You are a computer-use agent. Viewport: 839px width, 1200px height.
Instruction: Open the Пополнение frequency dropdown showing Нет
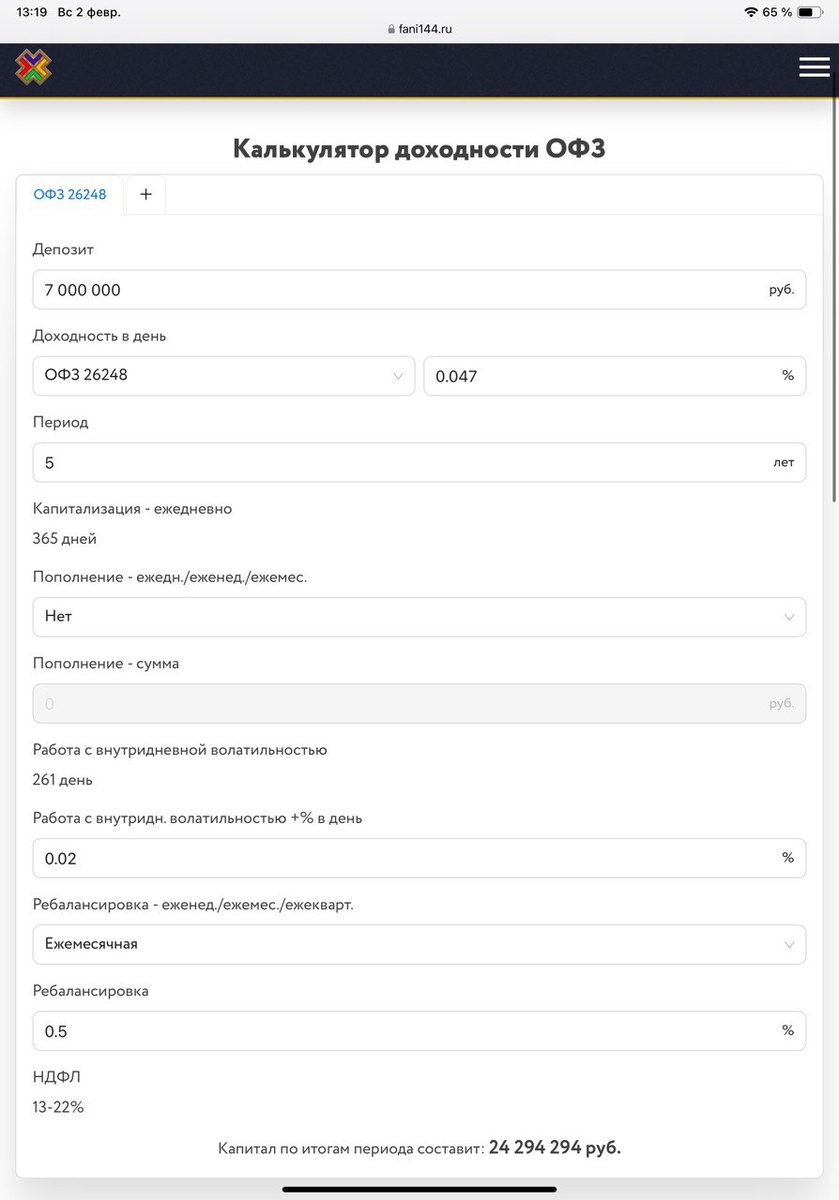tap(419, 617)
